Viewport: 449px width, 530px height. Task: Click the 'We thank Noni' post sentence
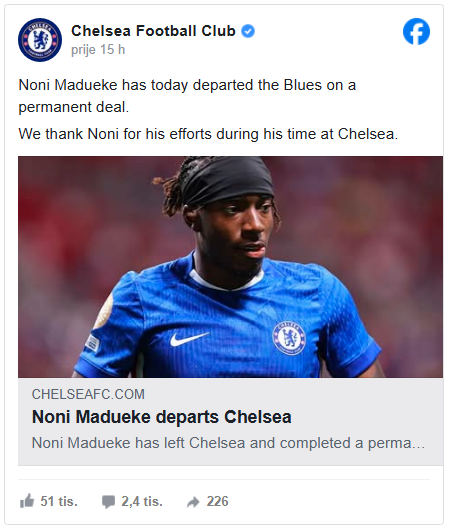pos(208,134)
